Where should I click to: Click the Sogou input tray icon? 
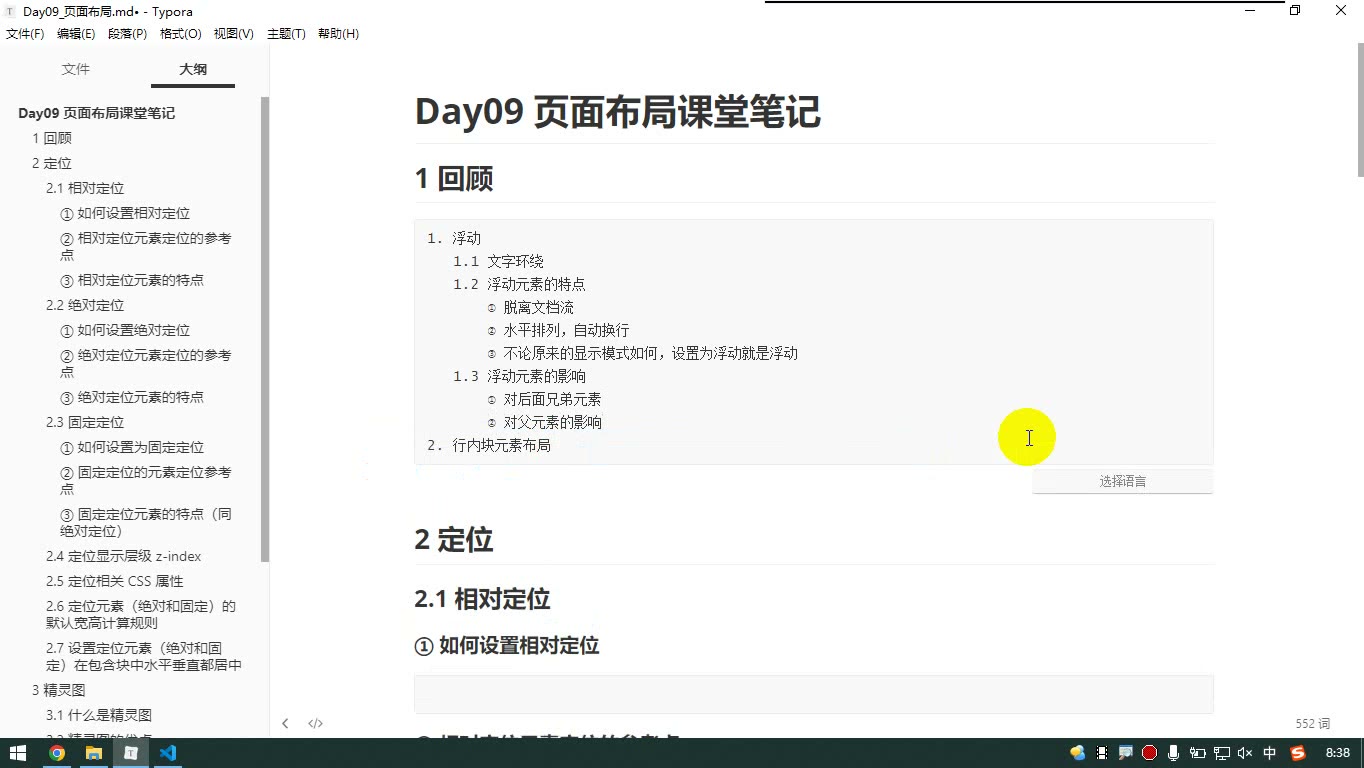(x=1298, y=753)
